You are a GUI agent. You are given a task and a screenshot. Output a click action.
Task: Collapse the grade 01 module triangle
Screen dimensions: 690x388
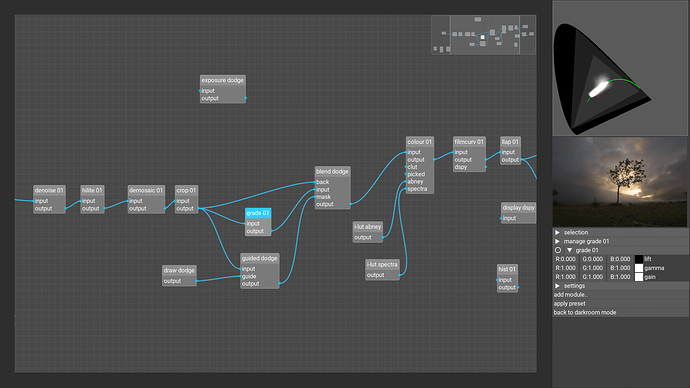point(569,250)
